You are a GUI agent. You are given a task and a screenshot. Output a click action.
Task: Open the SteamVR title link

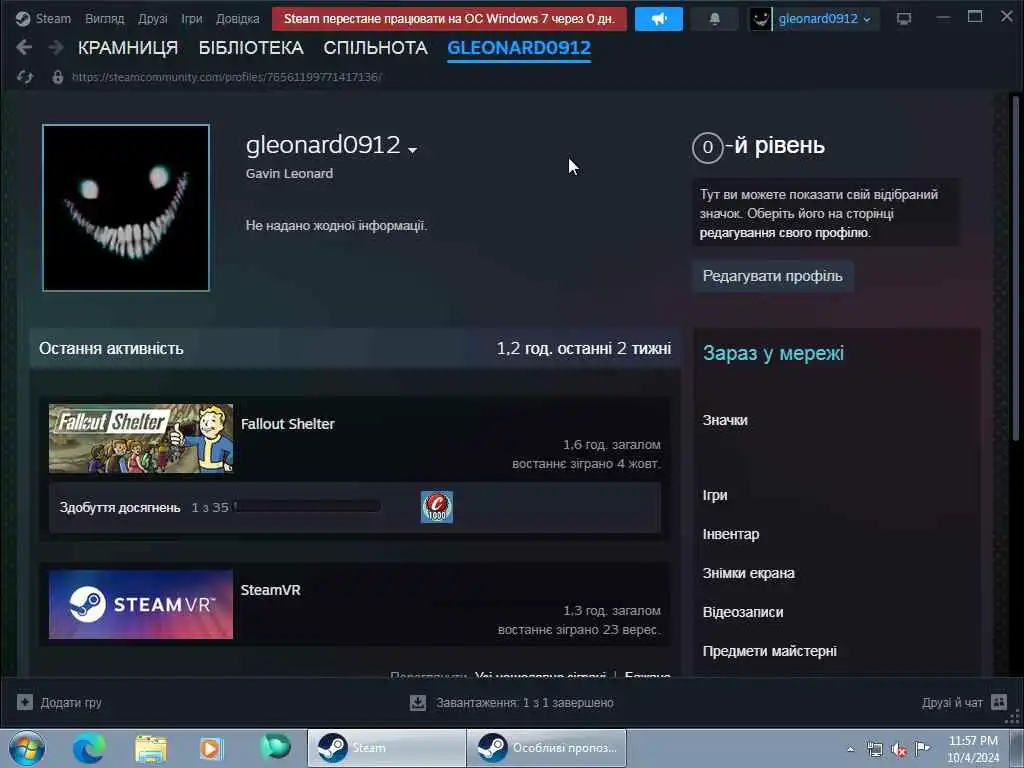[x=270, y=590]
